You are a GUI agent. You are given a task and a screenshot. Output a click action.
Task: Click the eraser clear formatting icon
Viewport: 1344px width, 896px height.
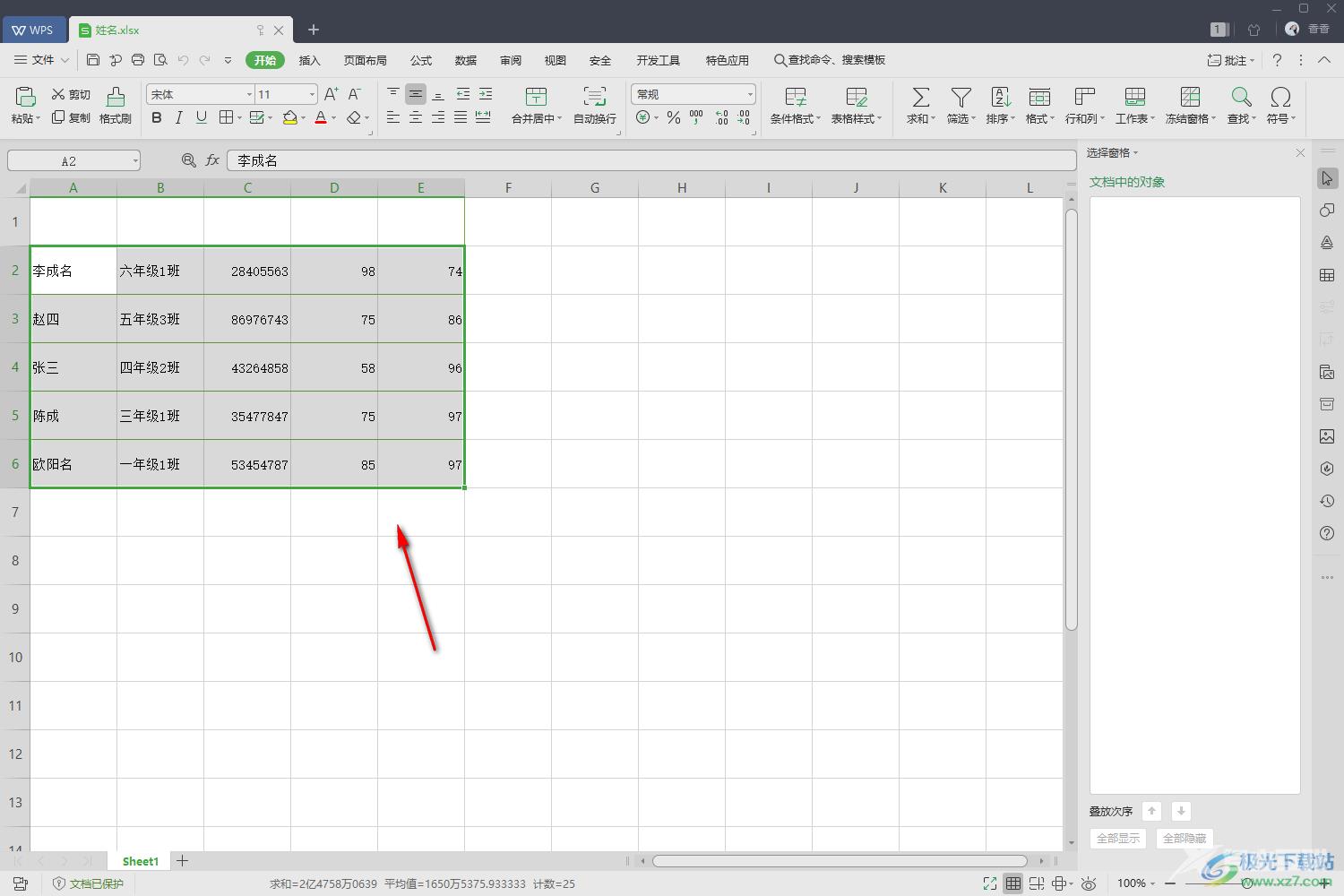click(354, 117)
